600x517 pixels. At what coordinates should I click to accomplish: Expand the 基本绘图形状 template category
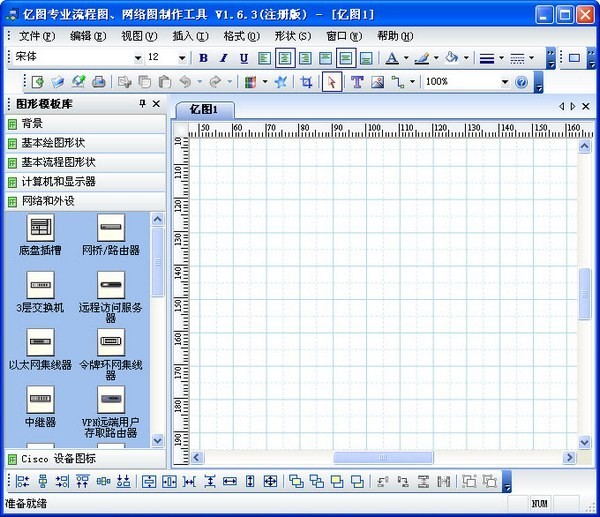[x=86, y=143]
